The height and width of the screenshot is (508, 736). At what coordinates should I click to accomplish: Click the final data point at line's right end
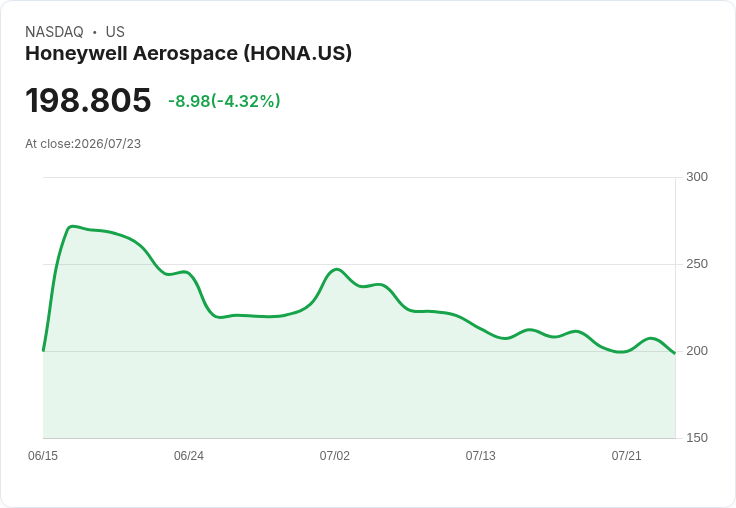pos(675,353)
